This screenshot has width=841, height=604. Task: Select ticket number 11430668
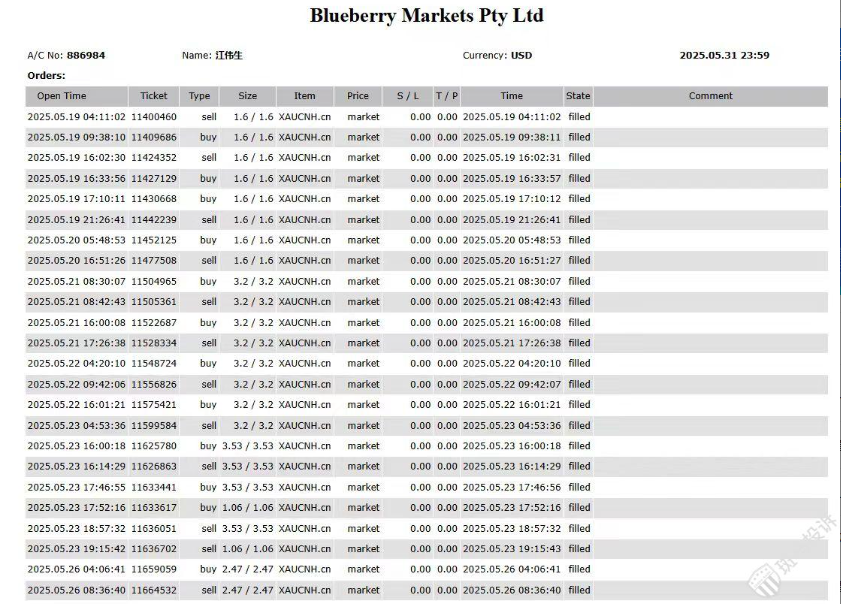coord(154,199)
